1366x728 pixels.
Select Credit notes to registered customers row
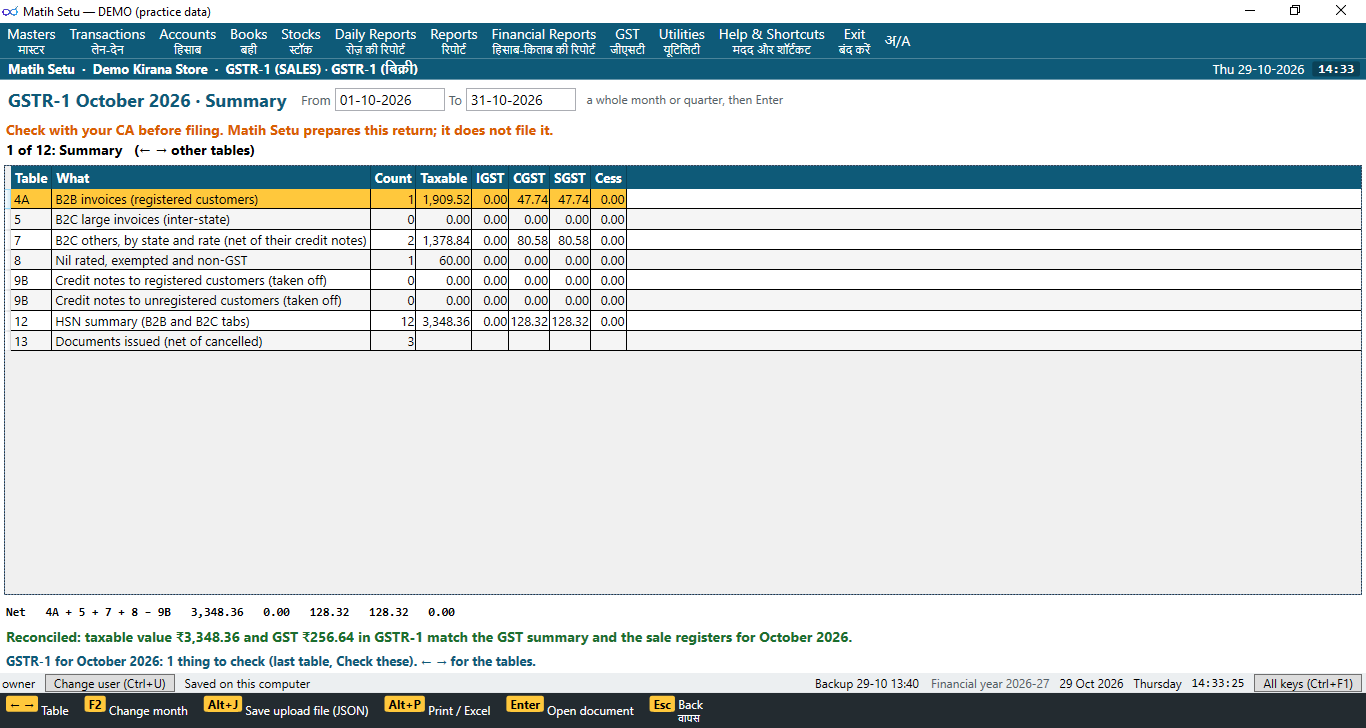[686, 280]
